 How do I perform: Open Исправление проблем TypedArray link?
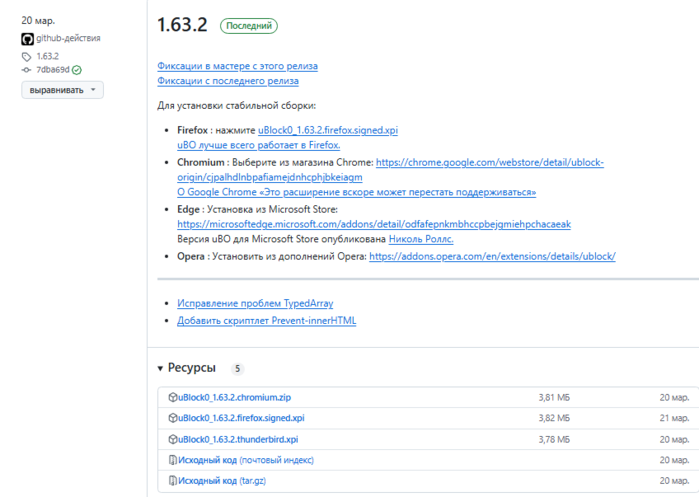255,303
